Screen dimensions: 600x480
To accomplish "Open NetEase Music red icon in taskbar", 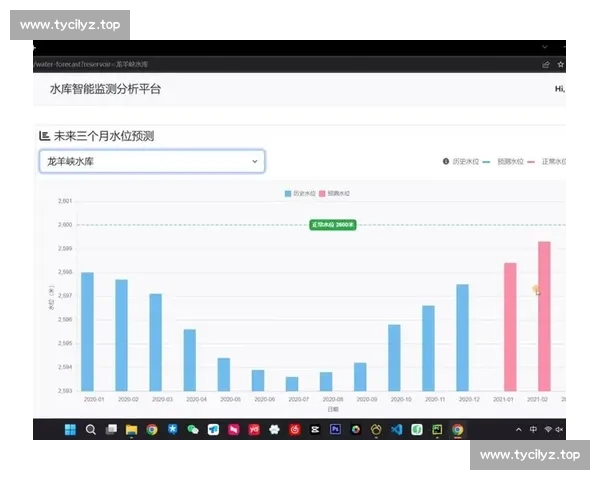I will coord(295,429).
